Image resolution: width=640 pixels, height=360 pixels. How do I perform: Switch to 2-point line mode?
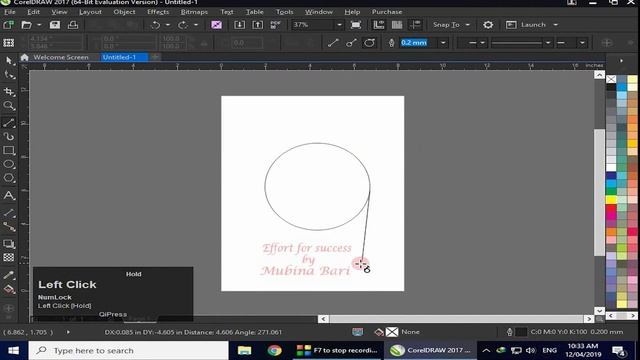(x=333, y=42)
